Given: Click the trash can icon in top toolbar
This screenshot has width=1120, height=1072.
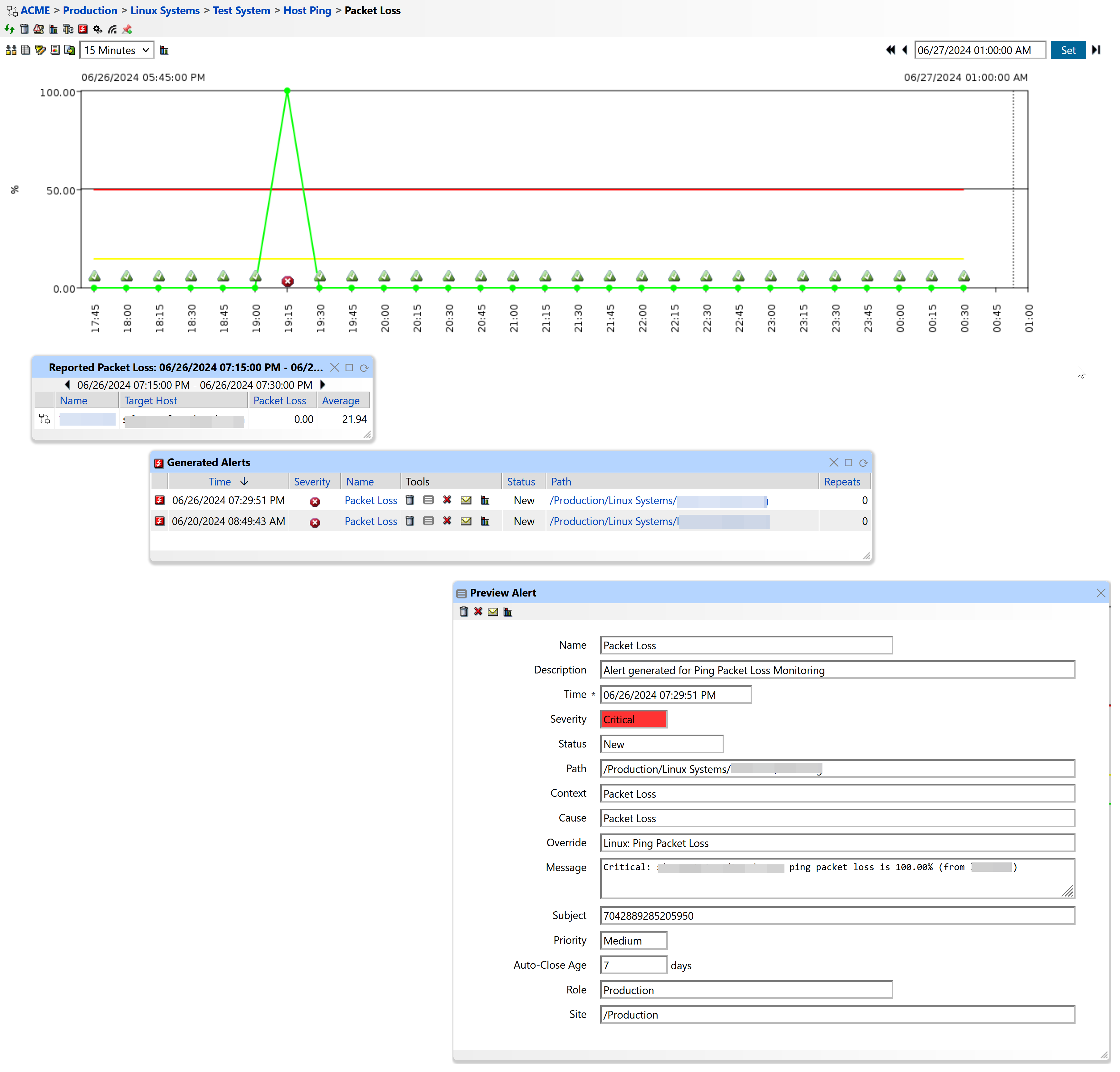Looking at the screenshot, I should coord(24,29).
